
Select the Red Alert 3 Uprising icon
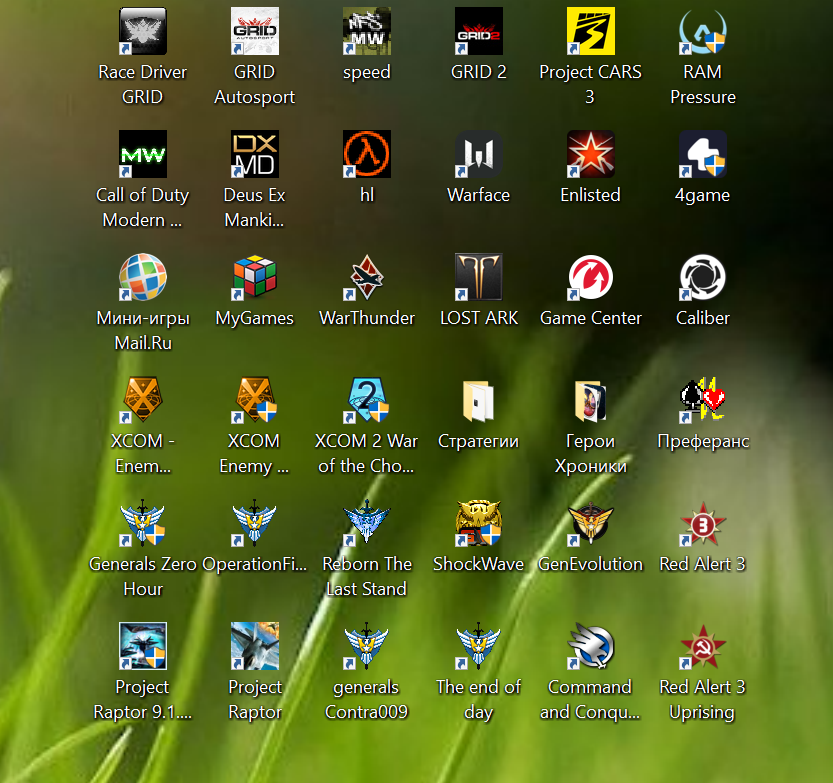(x=703, y=647)
